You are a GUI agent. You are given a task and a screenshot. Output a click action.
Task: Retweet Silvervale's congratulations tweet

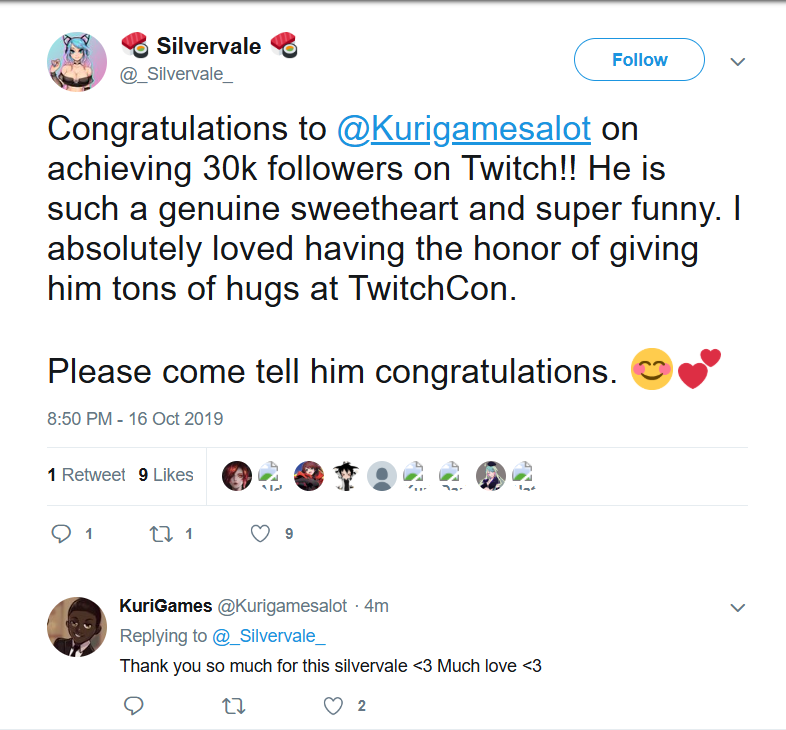[161, 534]
